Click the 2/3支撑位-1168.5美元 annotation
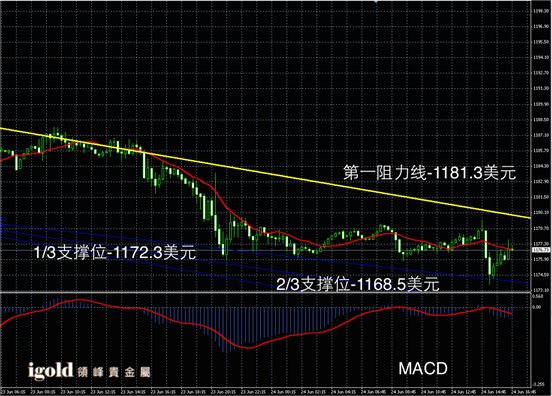 (358, 284)
